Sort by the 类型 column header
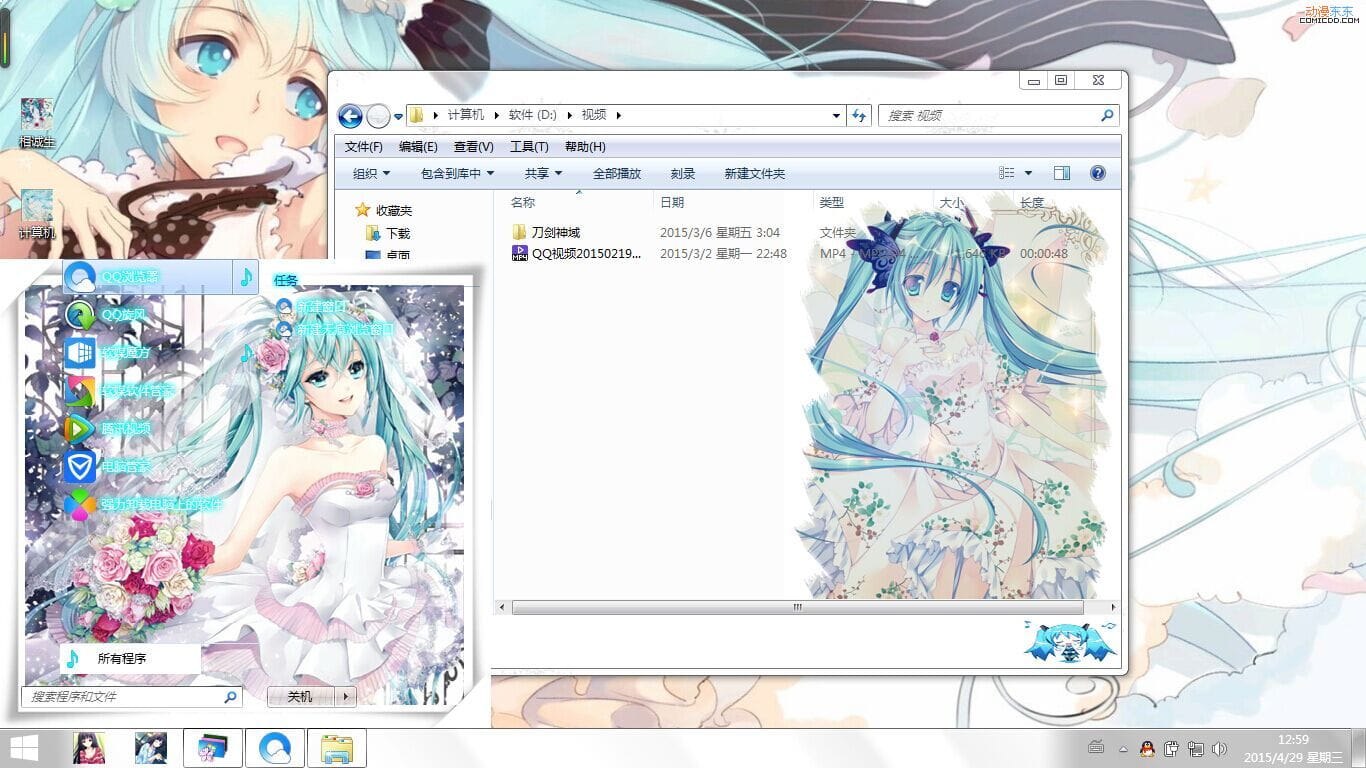The image size is (1366, 768). point(832,203)
